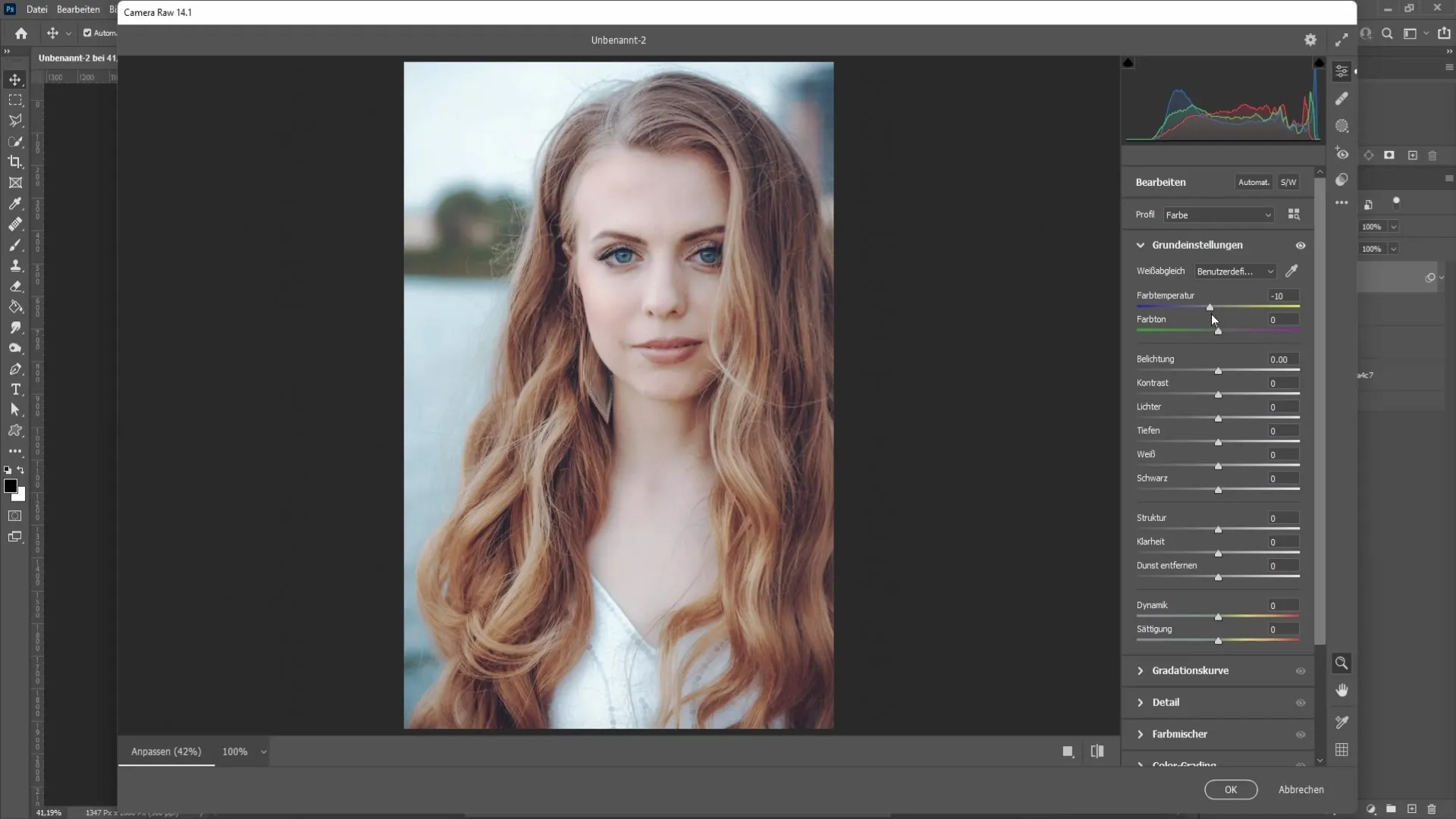Click the Farbtemperatur value field
This screenshot has height=819, width=1456.
pyautogui.click(x=1283, y=296)
